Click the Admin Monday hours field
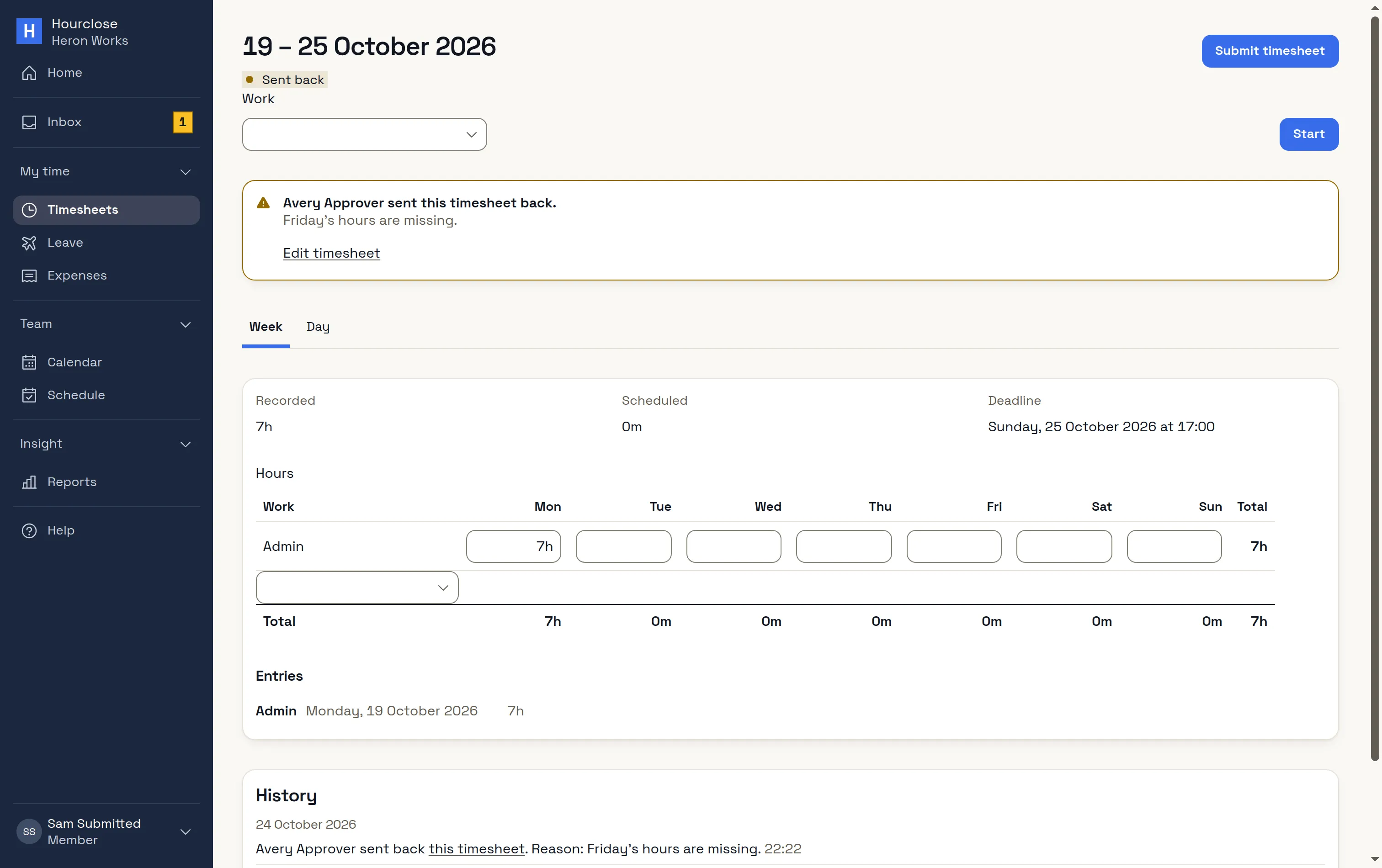This screenshot has width=1382, height=868. click(x=514, y=546)
